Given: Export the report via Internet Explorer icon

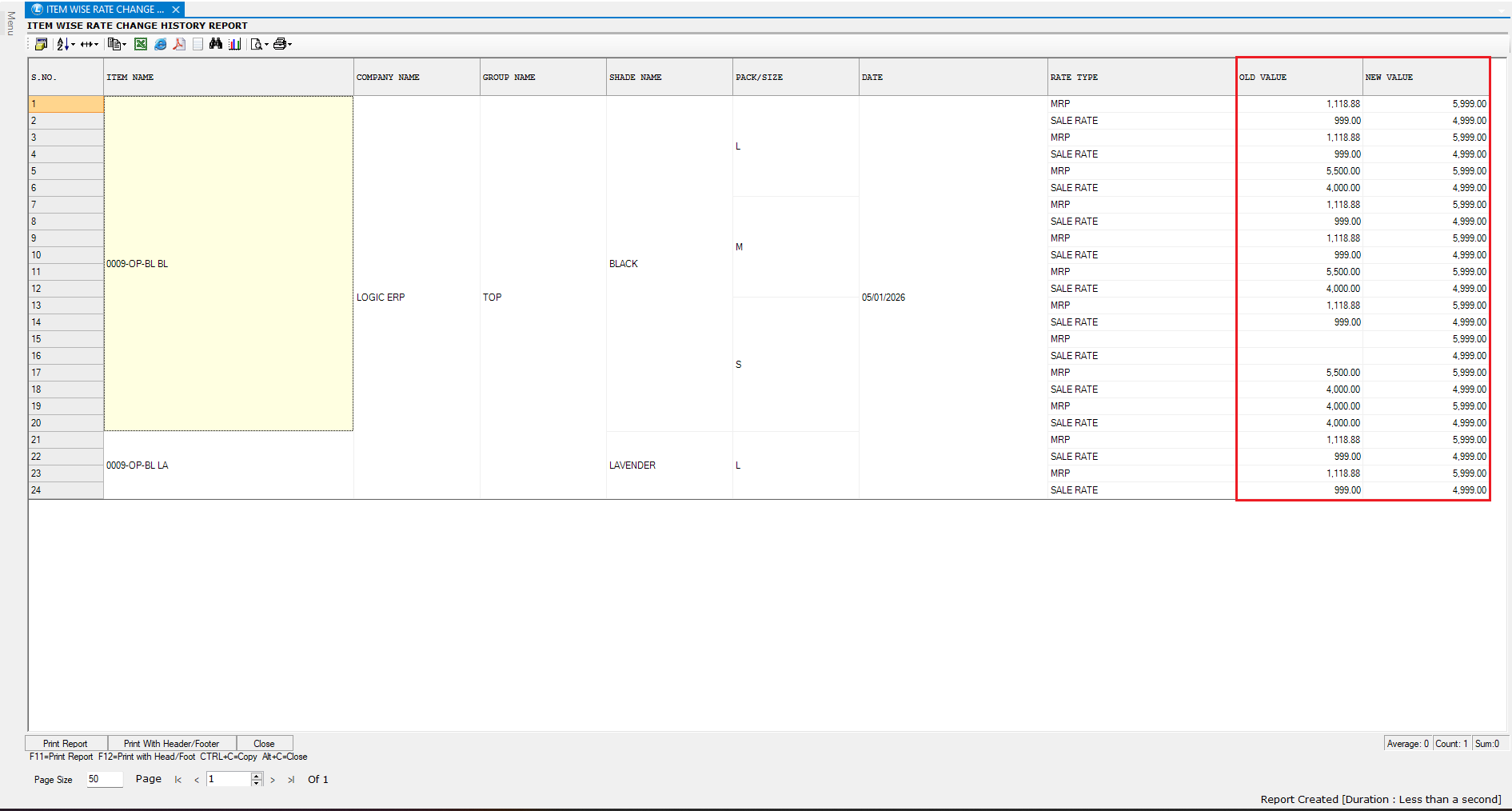Looking at the screenshot, I should (x=160, y=44).
